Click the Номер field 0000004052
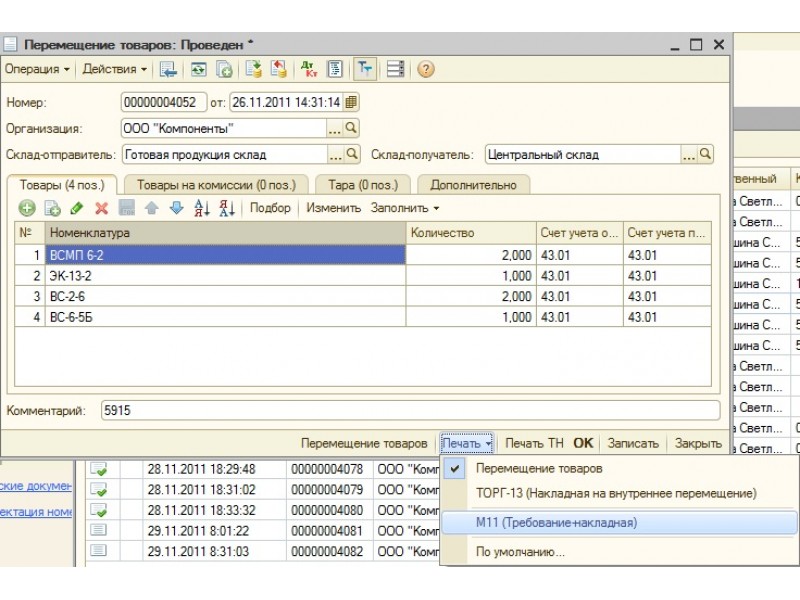The height and width of the screenshot is (600, 800). (x=164, y=102)
